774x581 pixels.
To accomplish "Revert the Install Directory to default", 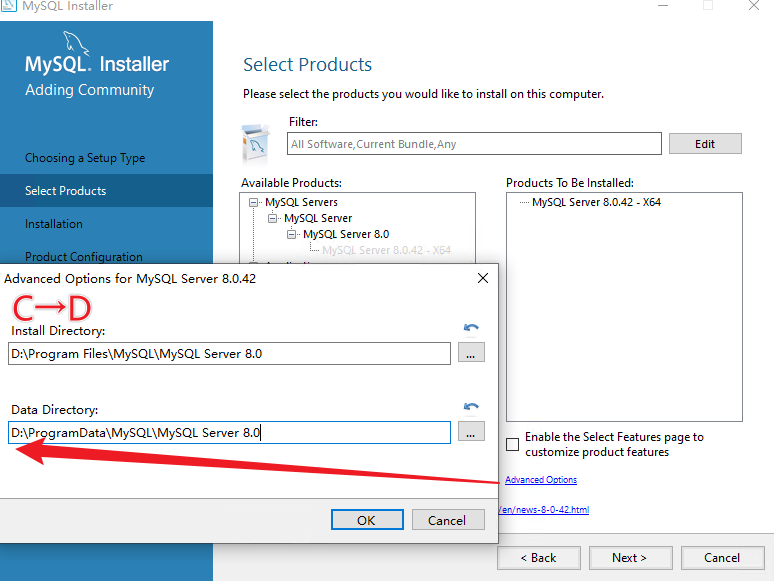I will (x=471, y=328).
